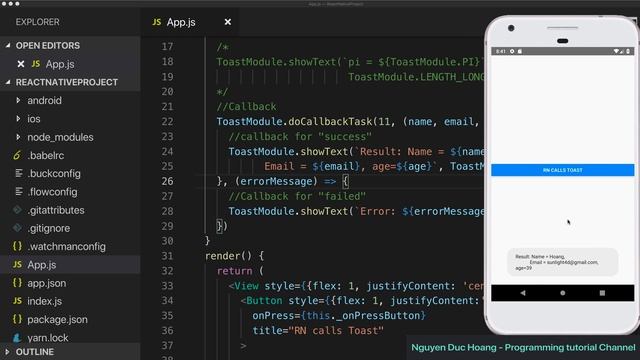
Task: Click the .buckconfig file icon
Action: tap(18, 173)
